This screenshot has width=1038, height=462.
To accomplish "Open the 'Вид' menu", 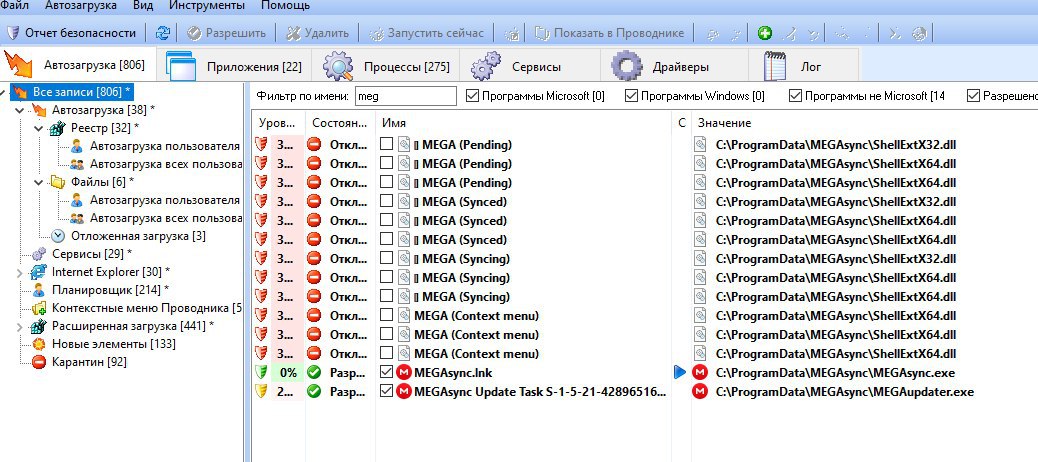I will click(143, 6).
